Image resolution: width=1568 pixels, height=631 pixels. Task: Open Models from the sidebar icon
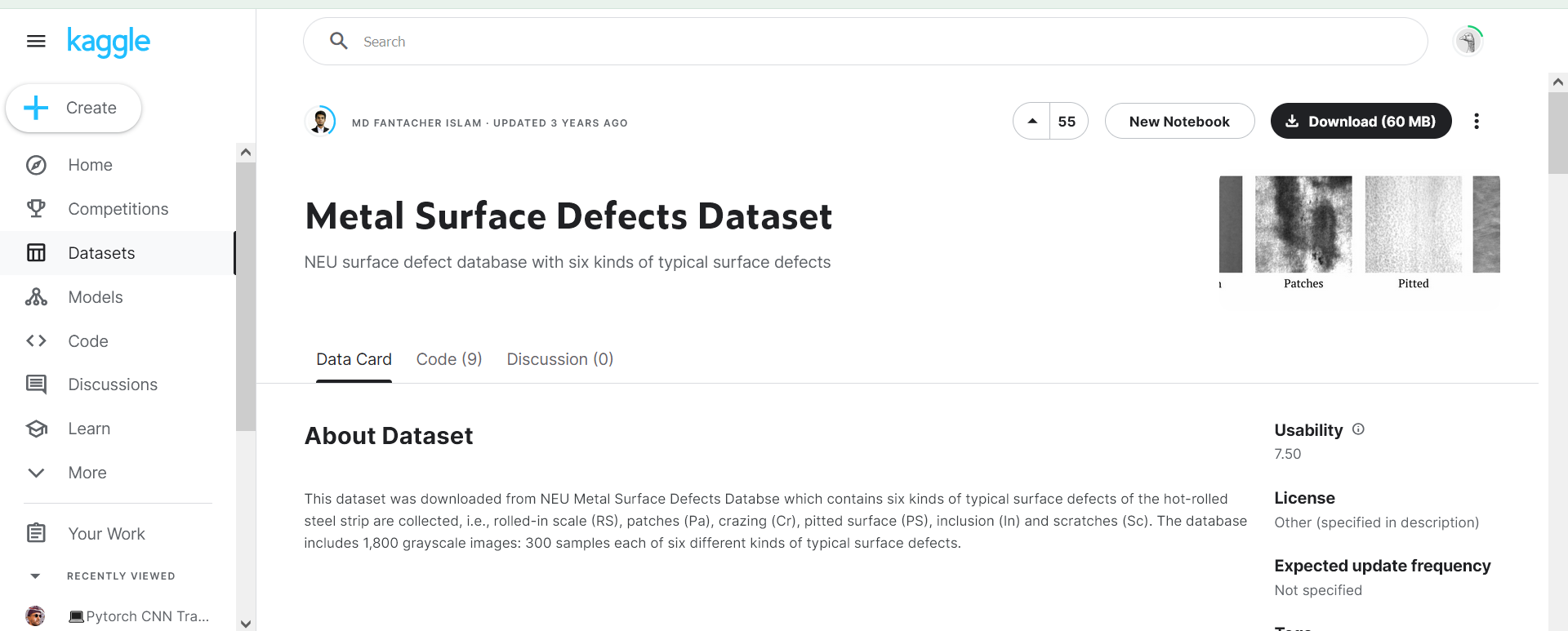[x=36, y=297]
